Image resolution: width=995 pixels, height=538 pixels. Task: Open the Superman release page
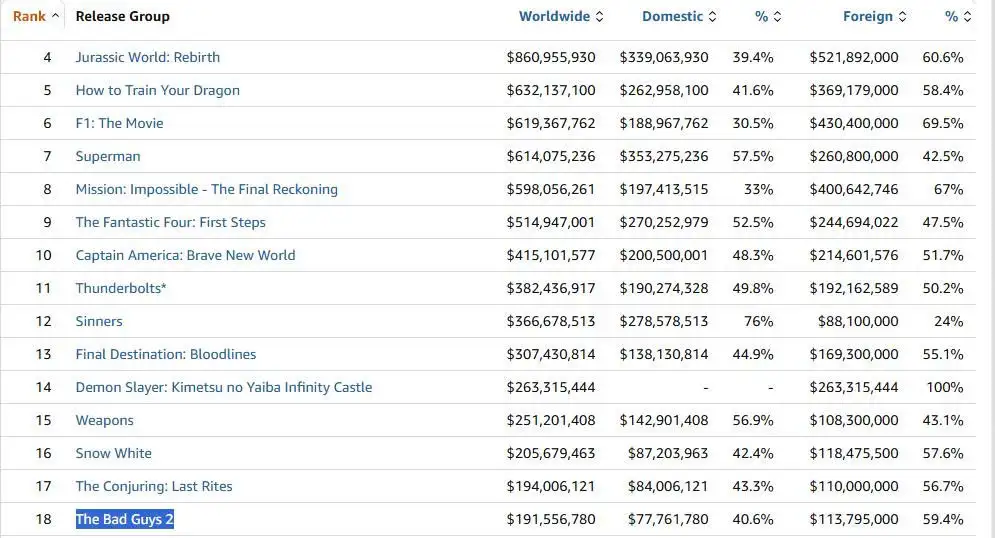(108, 156)
